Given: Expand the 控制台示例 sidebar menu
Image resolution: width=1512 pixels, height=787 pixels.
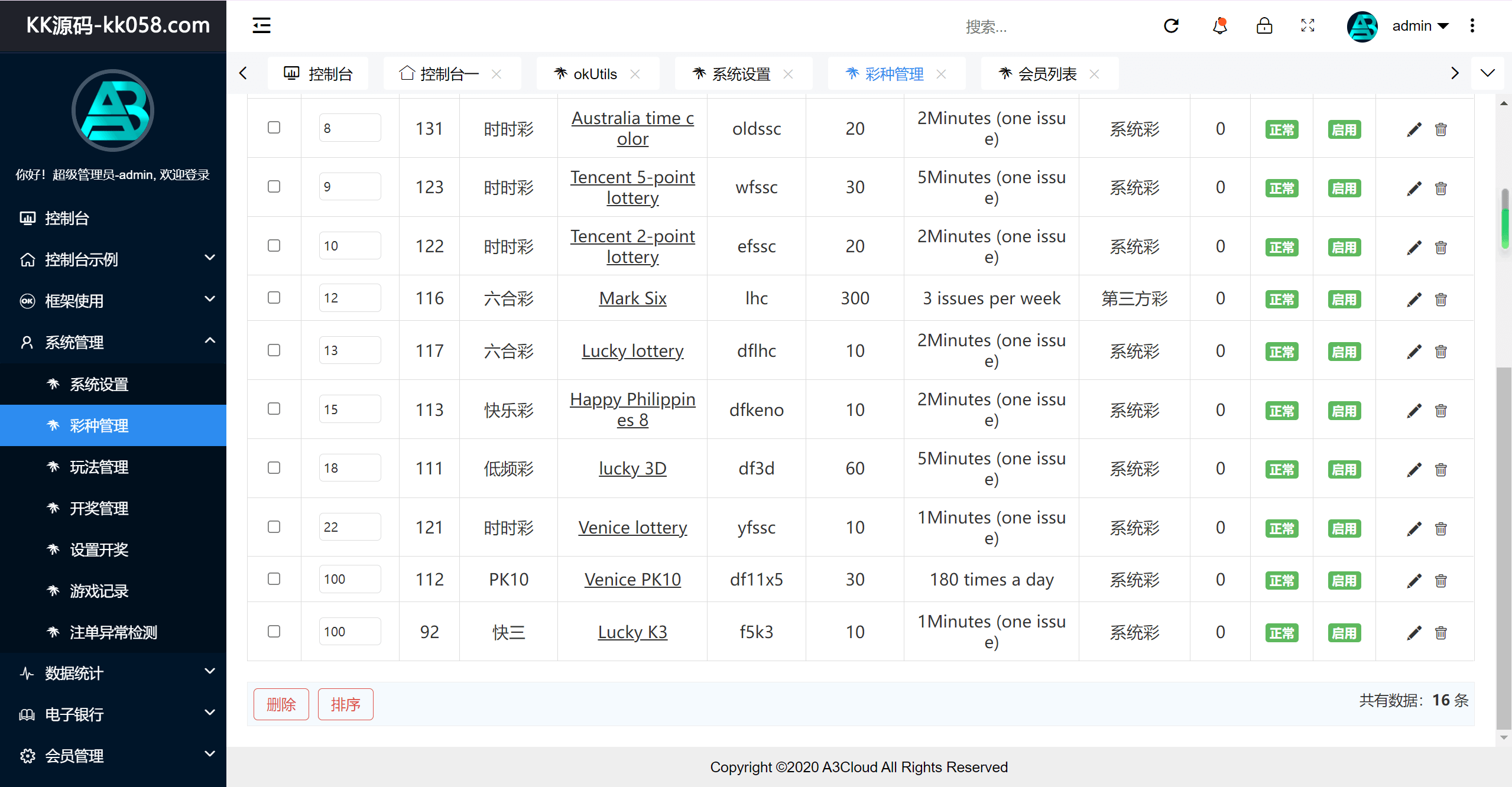Looking at the screenshot, I should (113, 259).
